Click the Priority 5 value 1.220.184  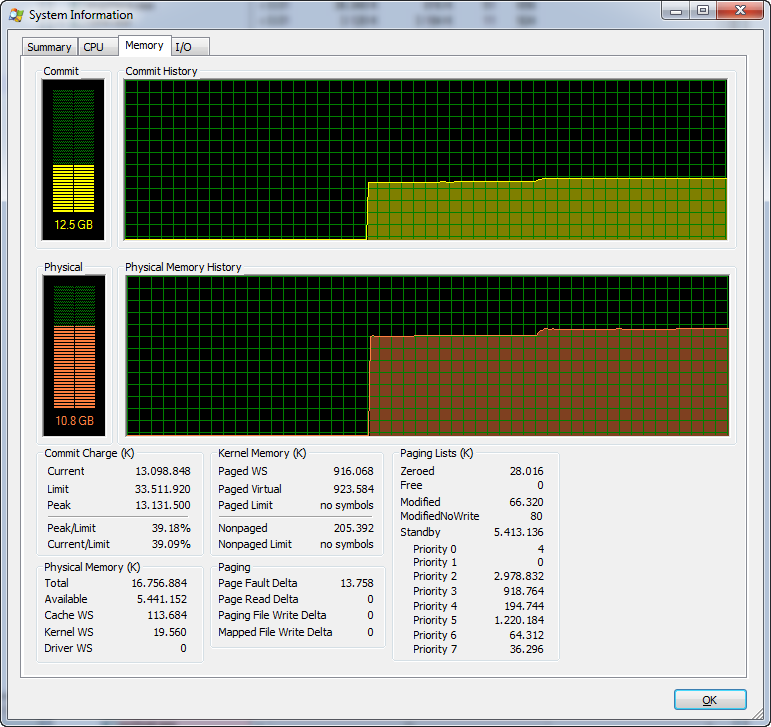point(519,620)
